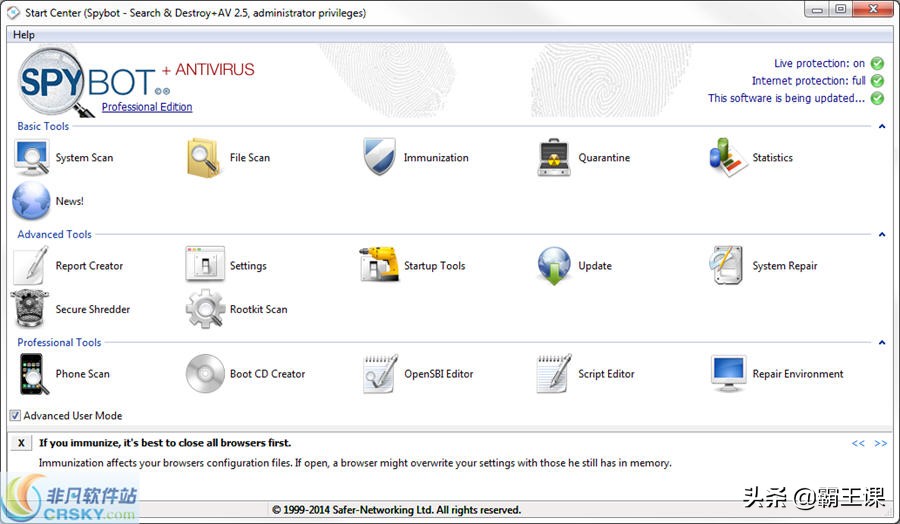Click the Secure Shredder label
The width and height of the screenshot is (900, 524).
pyautogui.click(x=92, y=309)
